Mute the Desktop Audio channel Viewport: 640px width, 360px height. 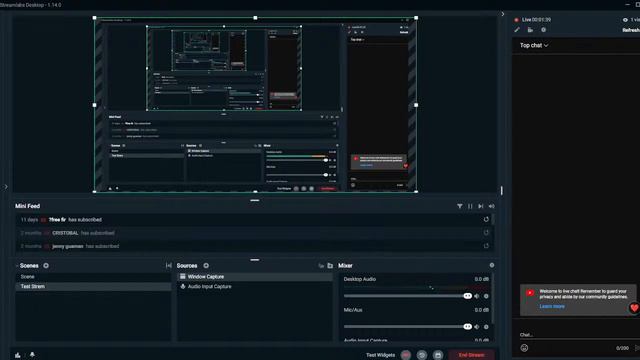coord(477,296)
